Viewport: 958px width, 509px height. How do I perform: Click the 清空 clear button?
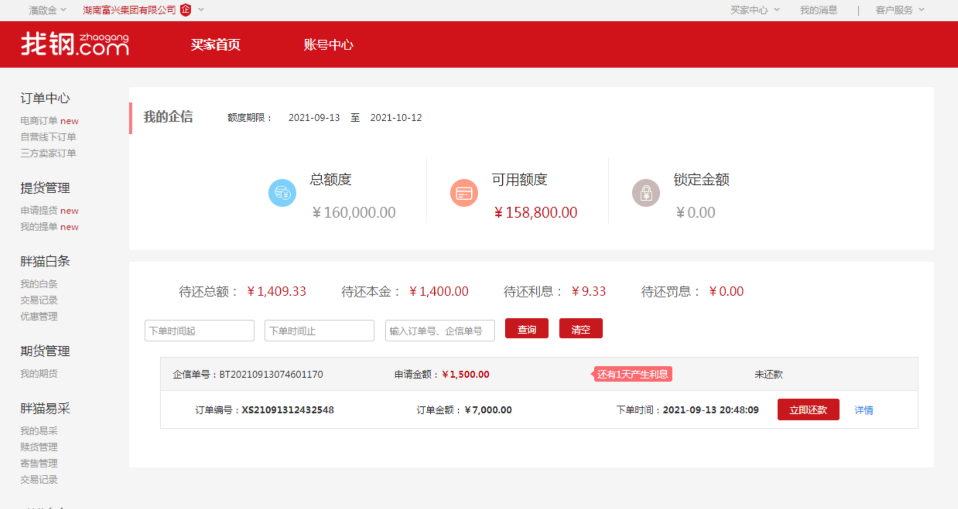581,329
